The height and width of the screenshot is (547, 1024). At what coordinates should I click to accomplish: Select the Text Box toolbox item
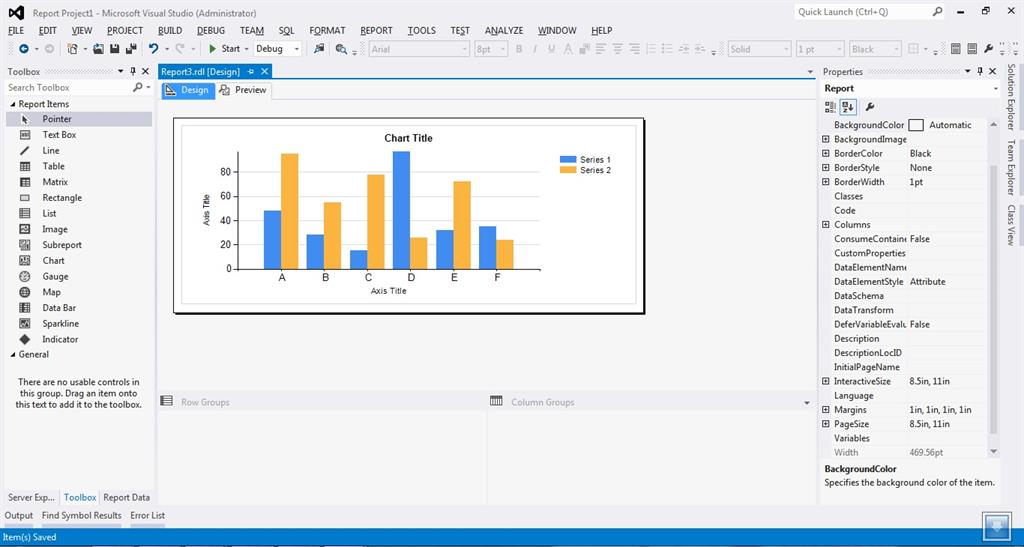tap(79, 134)
